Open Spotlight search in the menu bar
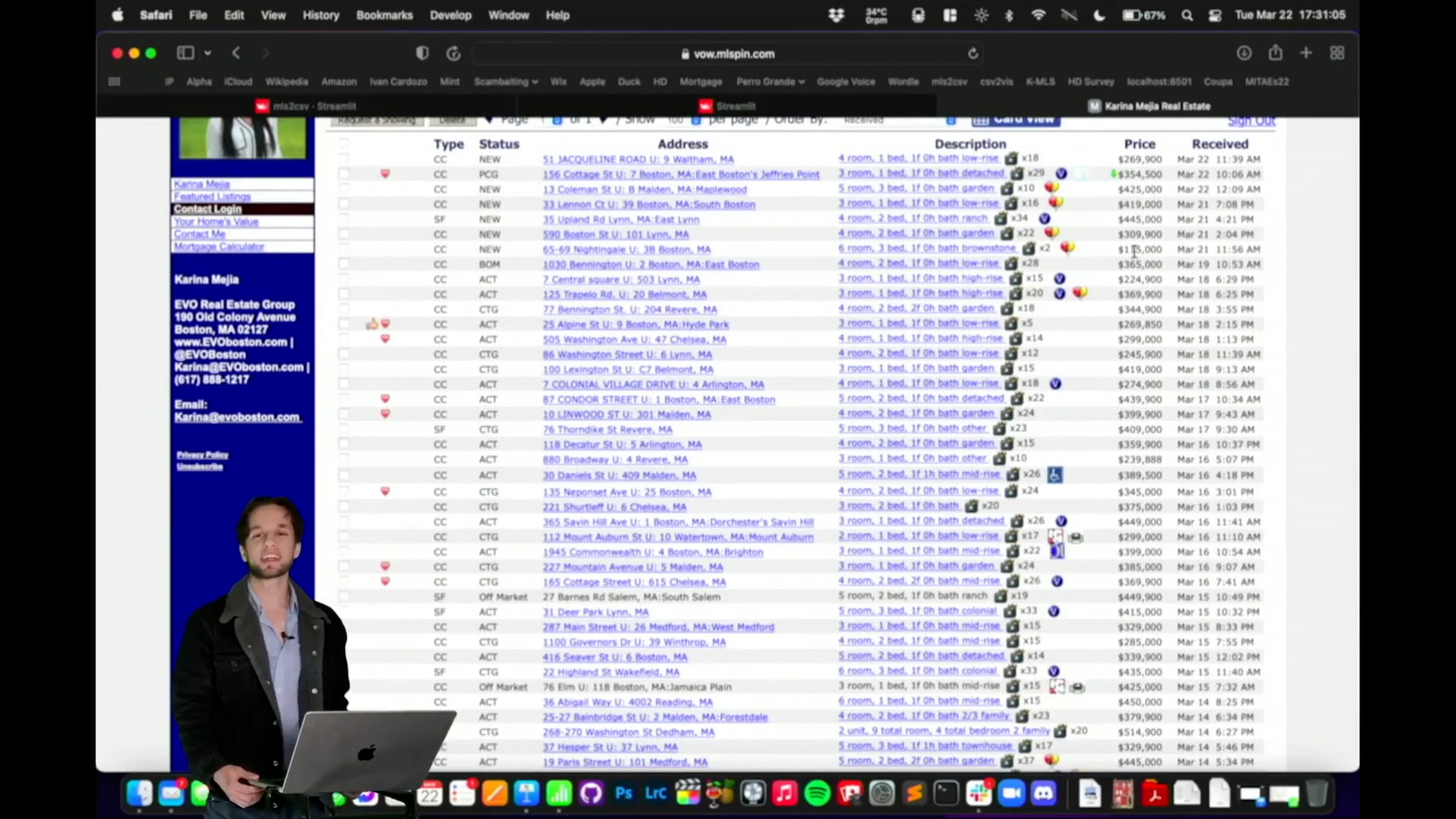The height and width of the screenshot is (819, 1456). point(1187,16)
